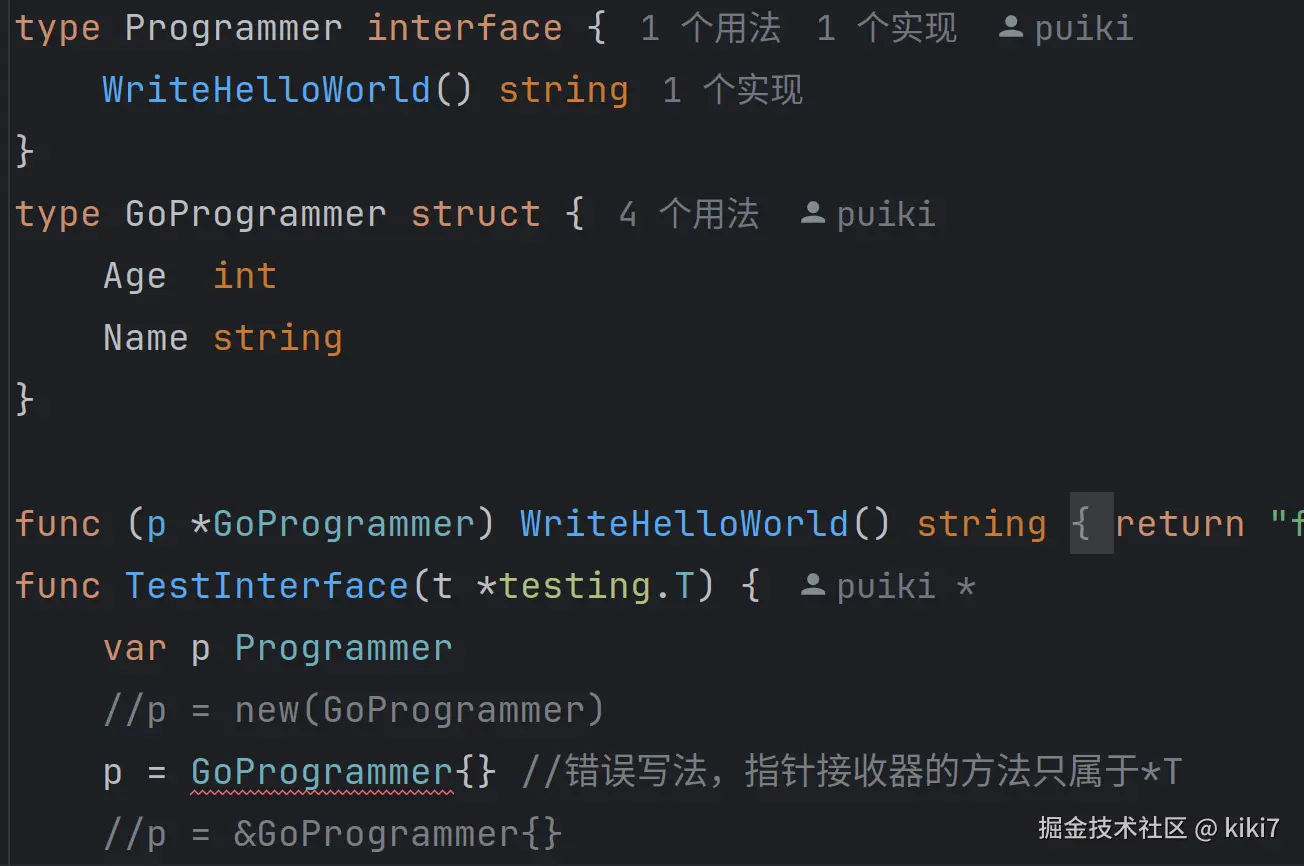Click '1 个实现' hint beside WriteHelloWorld method
The image size is (1304, 866).
[732, 90]
